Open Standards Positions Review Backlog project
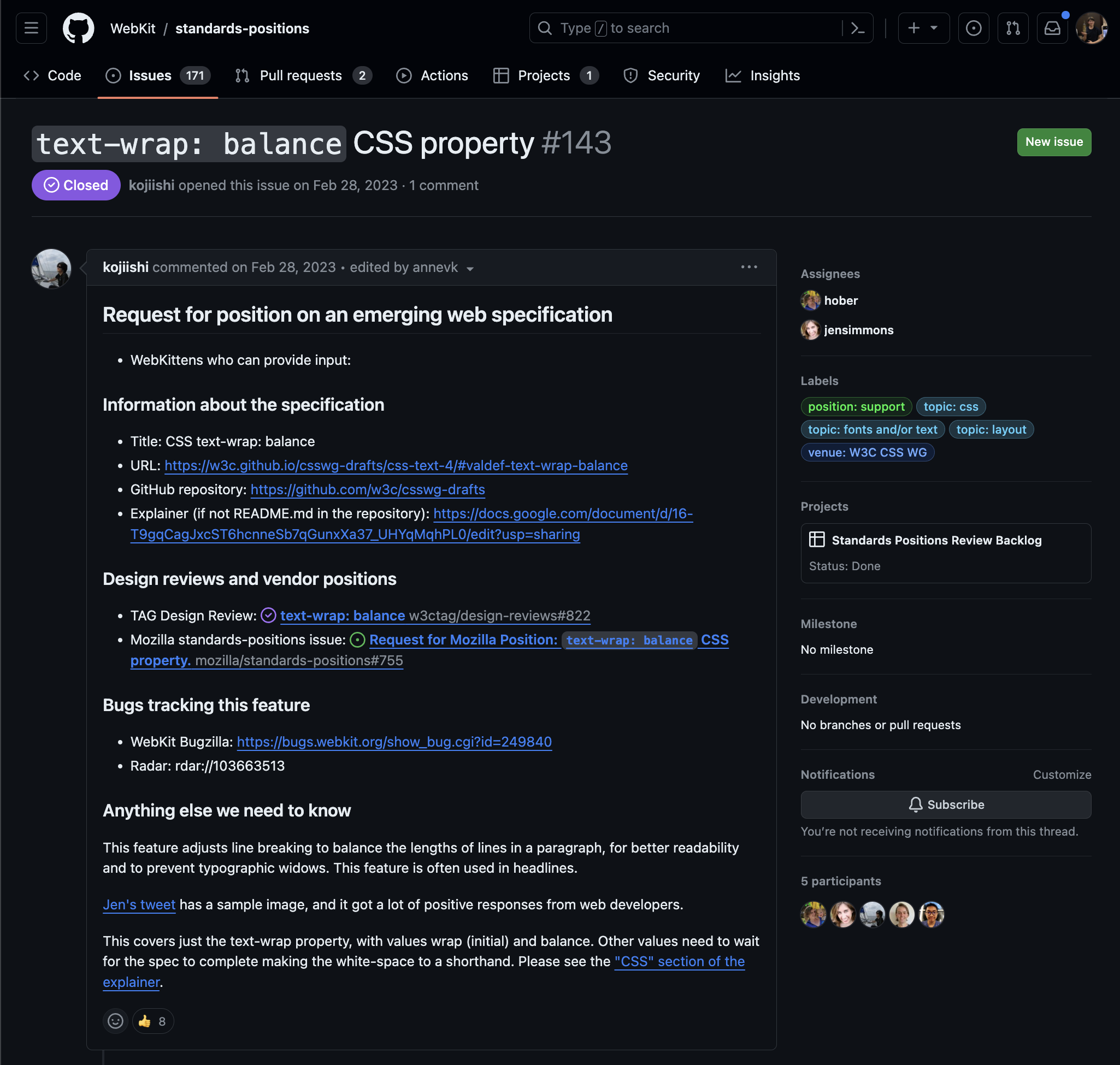 pos(936,540)
